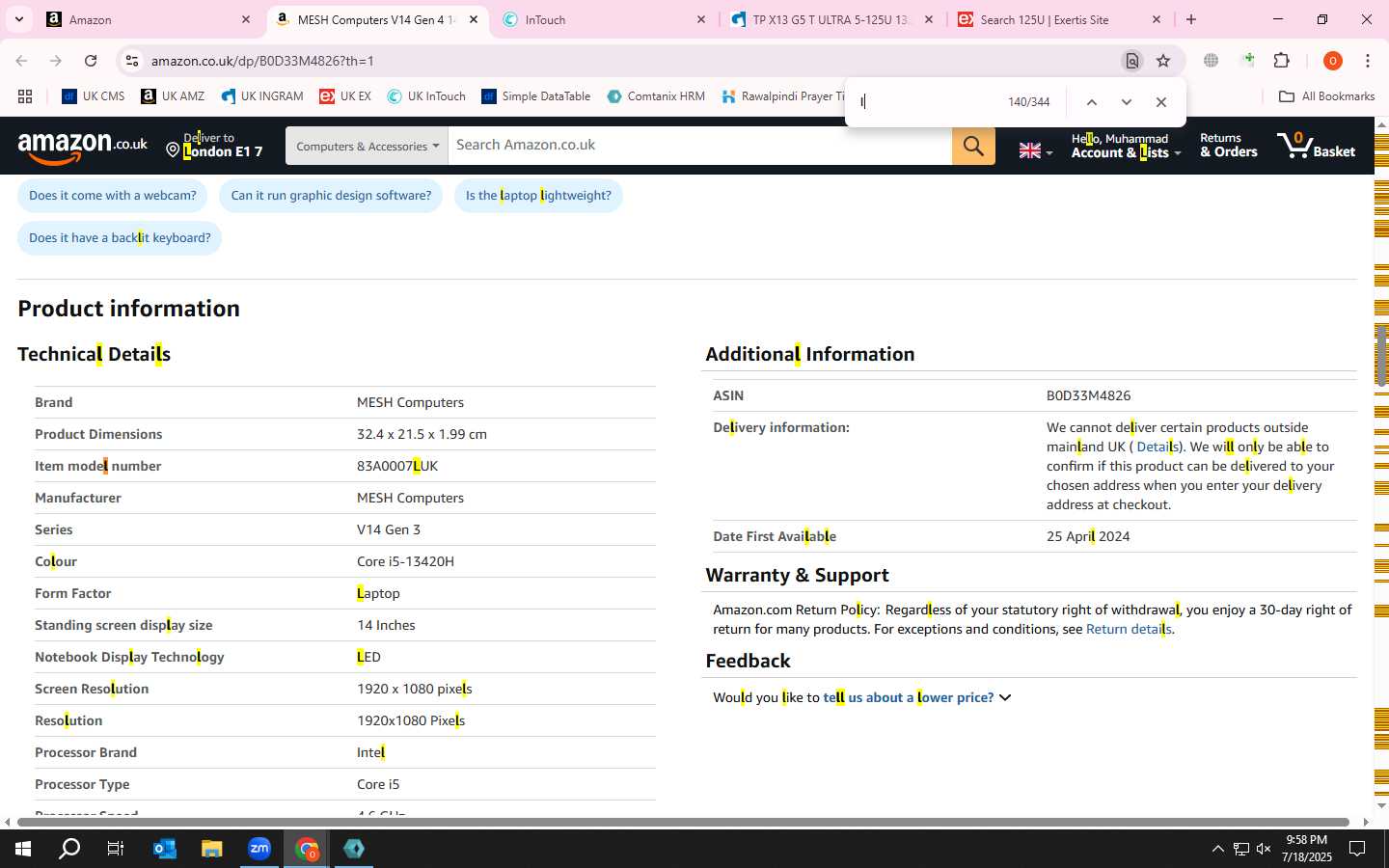Click the horizontal page scrollbar
Image resolution: width=1389 pixels, height=868 pixels.
[683, 823]
